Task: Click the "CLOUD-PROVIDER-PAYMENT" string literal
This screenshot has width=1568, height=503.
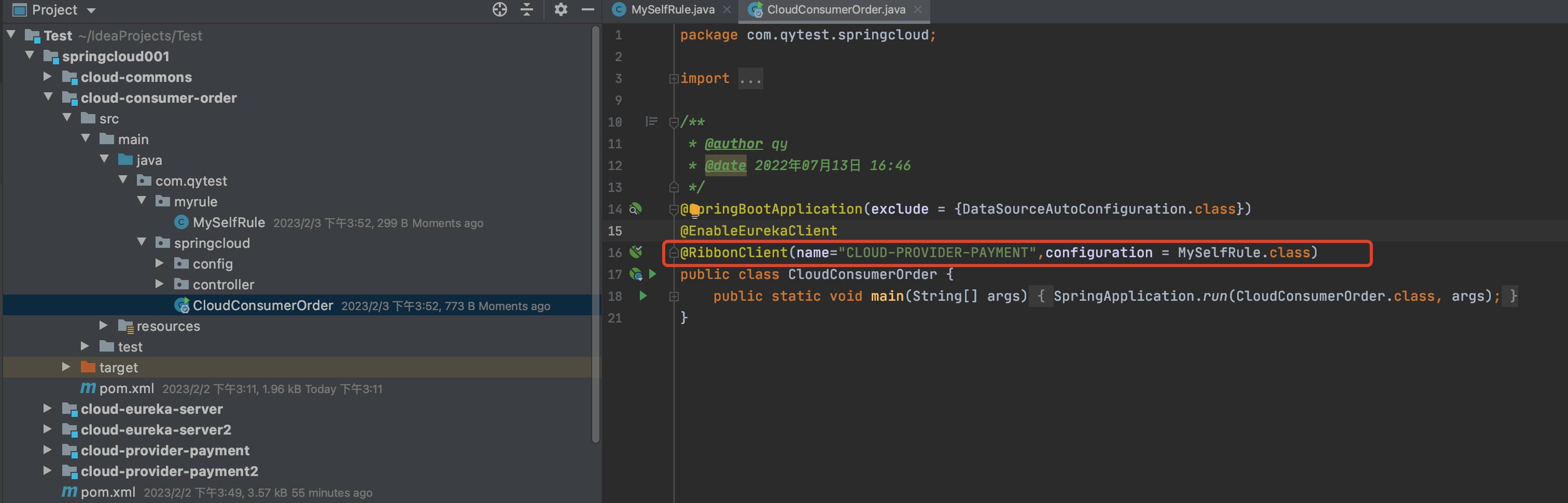Action: 937,252
